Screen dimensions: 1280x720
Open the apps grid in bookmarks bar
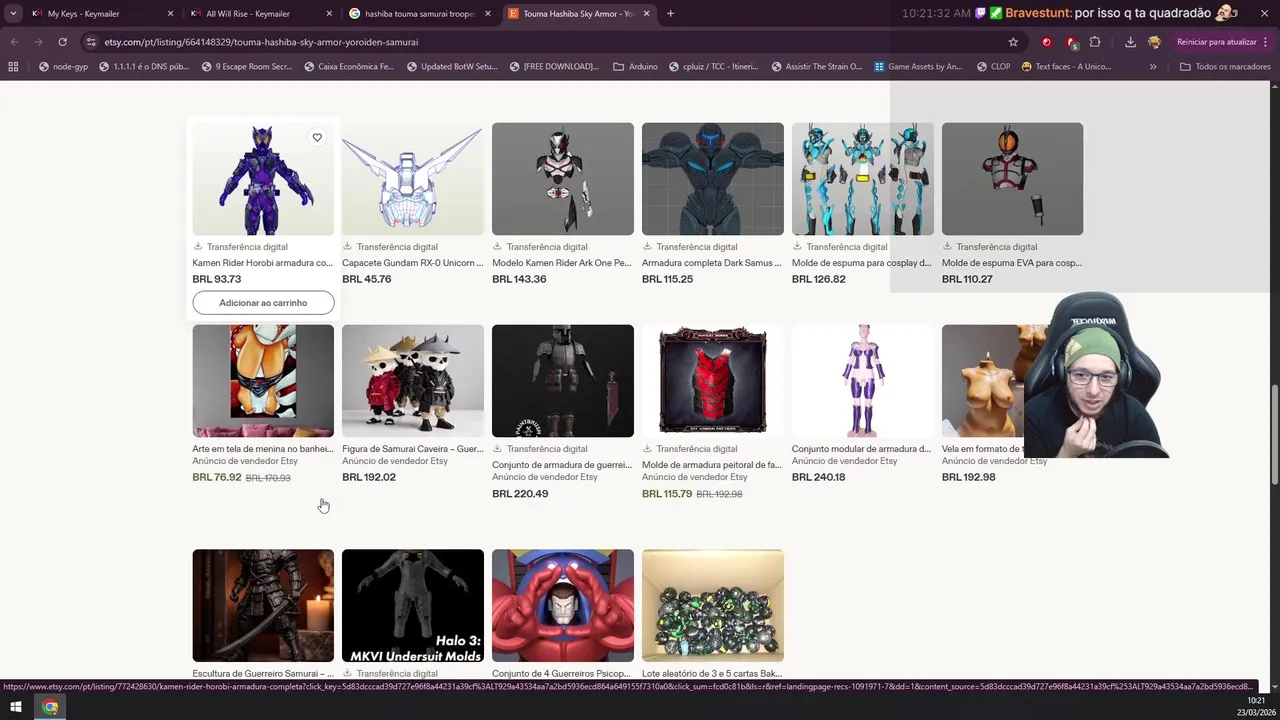point(13,66)
